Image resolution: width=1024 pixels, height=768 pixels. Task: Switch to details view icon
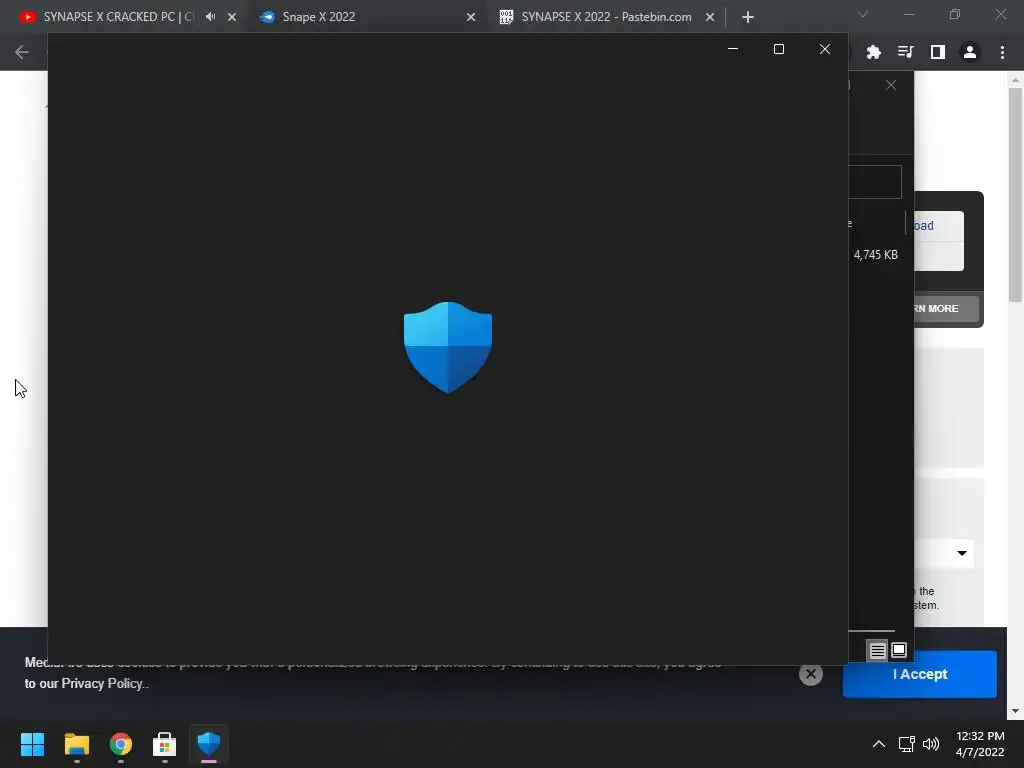pyautogui.click(x=877, y=650)
